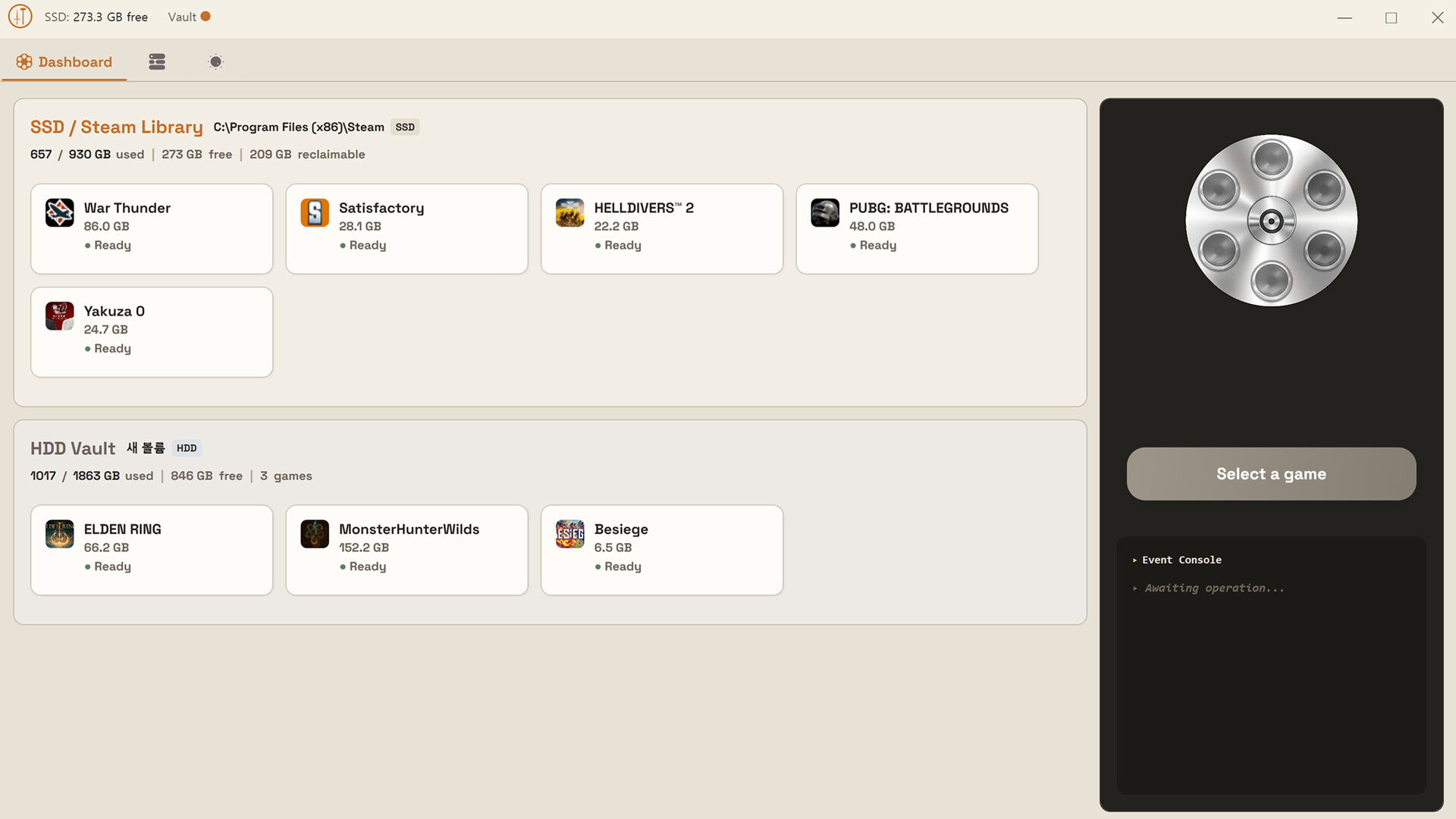Click the Vault status orange dot
Screen dimensions: 1456x819
coord(206,17)
